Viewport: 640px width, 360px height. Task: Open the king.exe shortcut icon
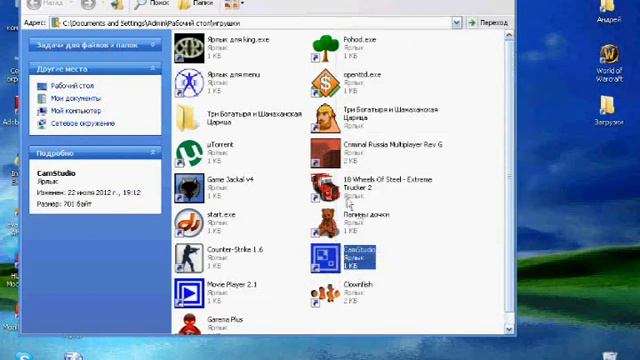point(189,48)
